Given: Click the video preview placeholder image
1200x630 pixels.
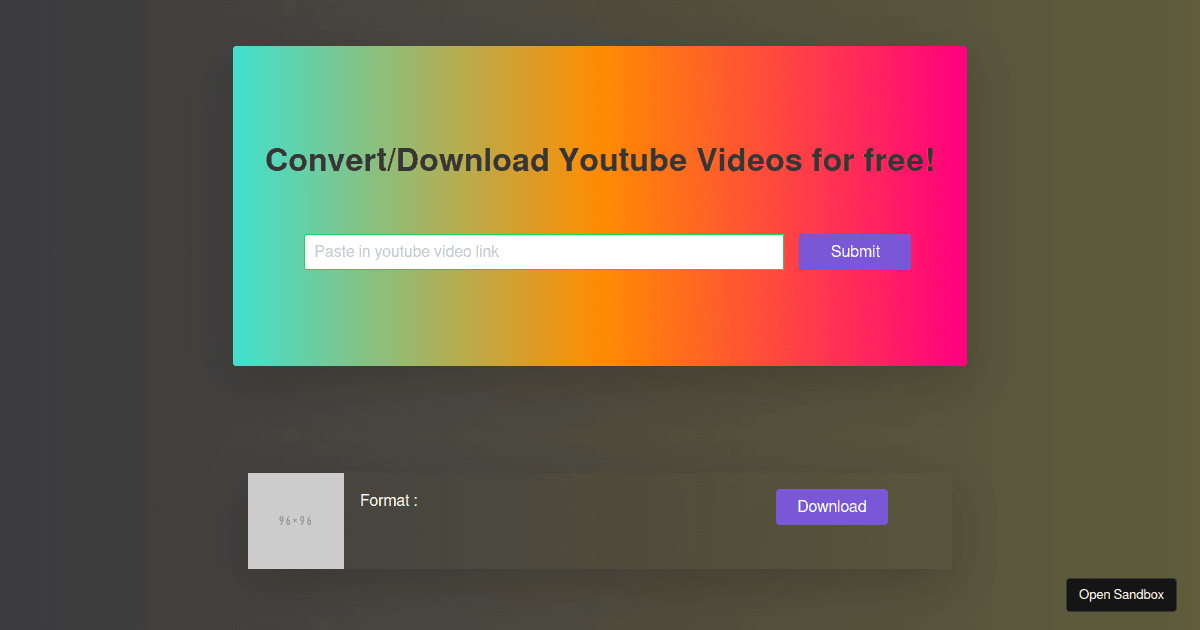Looking at the screenshot, I should click(x=295, y=521).
